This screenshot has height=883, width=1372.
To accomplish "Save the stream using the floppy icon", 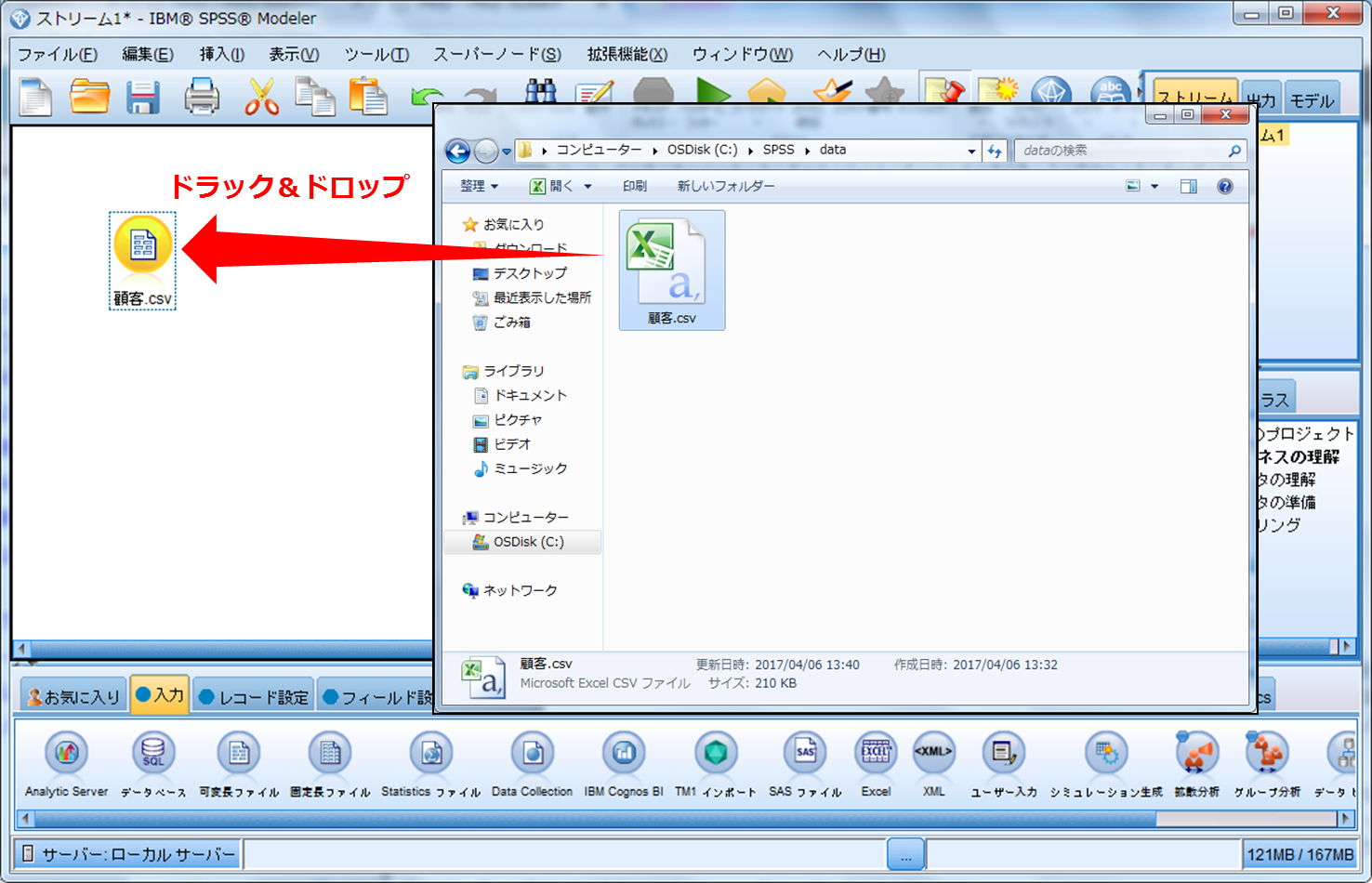I will point(143,97).
